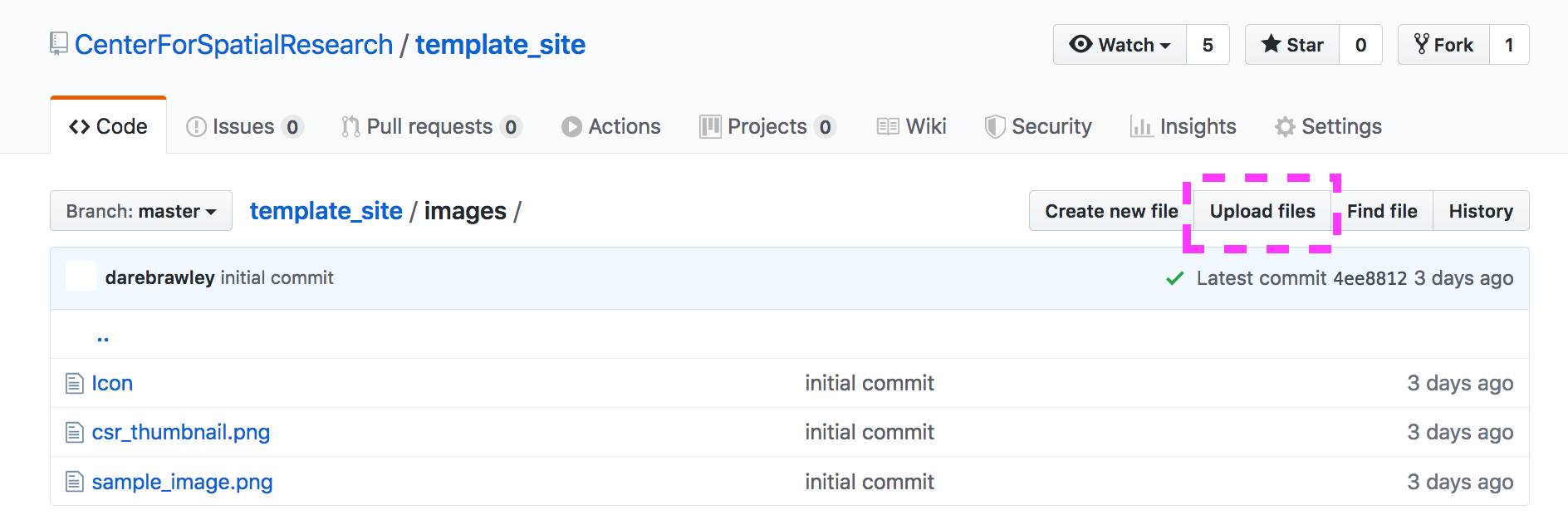
Task: Fork the template_site repository
Action: click(x=1443, y=45)
